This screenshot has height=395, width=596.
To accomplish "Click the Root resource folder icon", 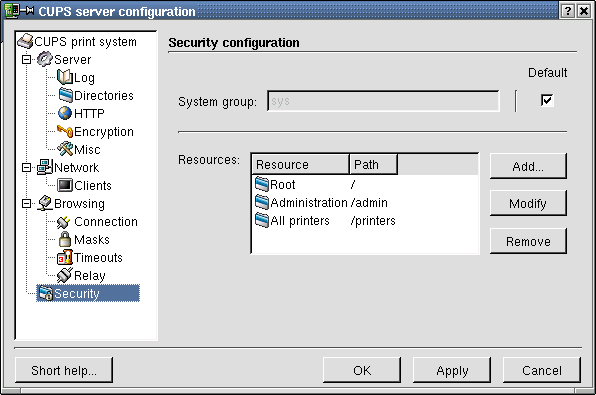I will pyautogui.click(x=262, y=184).
